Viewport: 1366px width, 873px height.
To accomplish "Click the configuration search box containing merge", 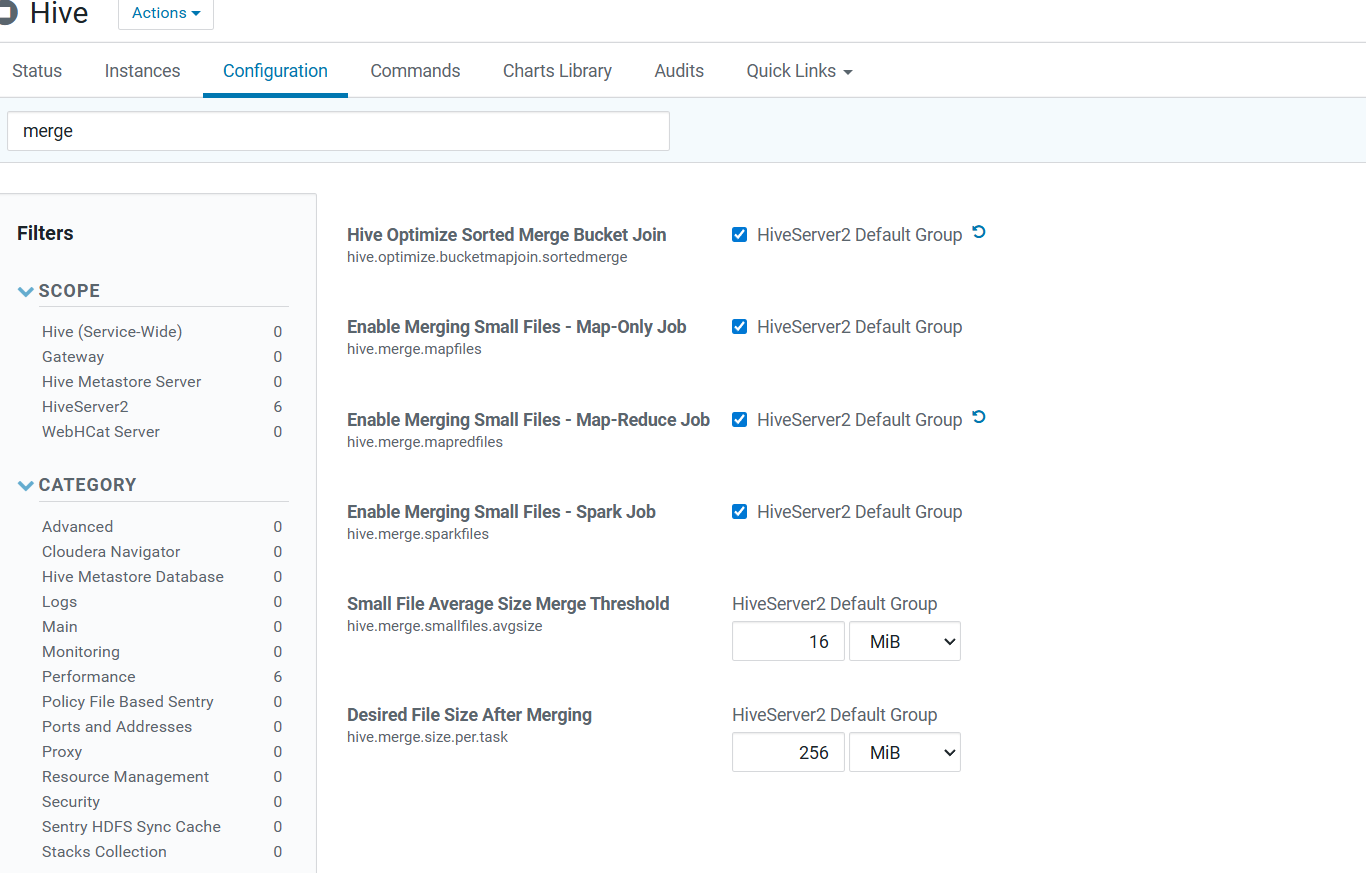I will (338, 131).
